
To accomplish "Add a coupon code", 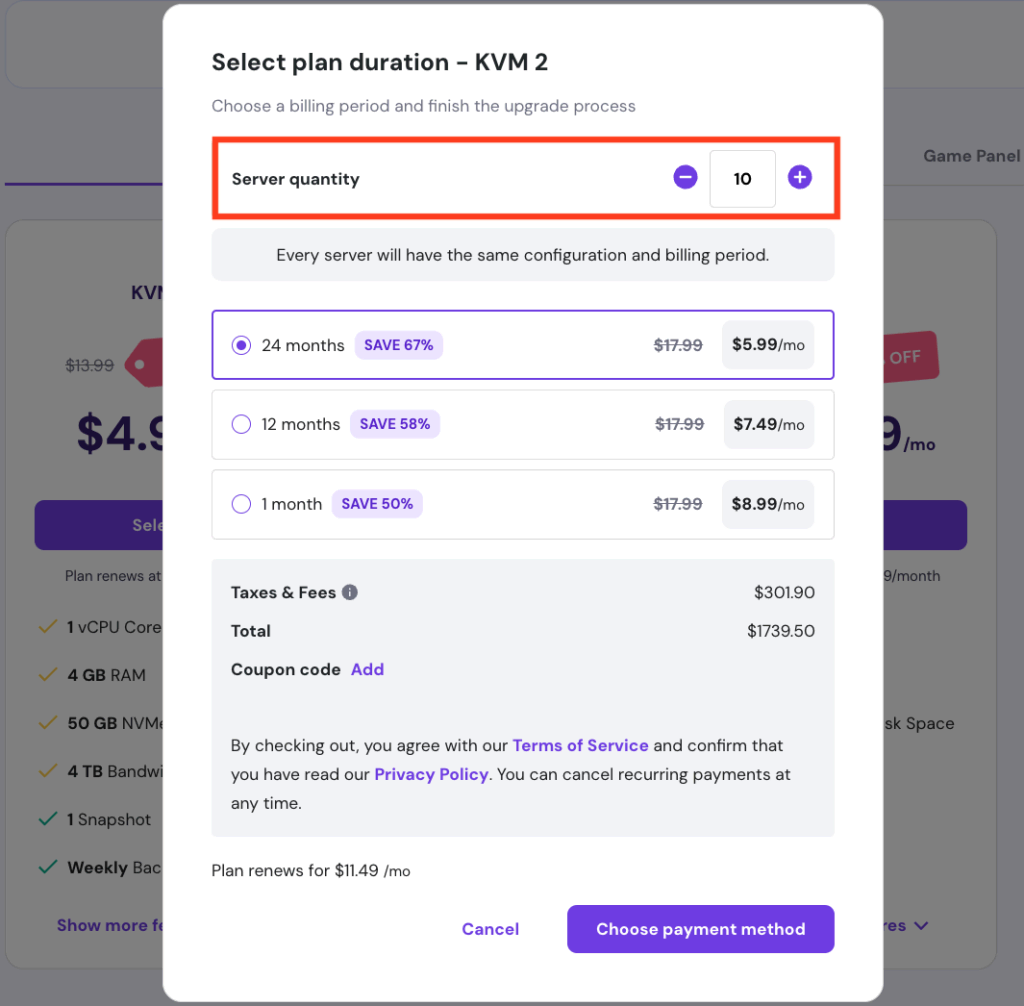I will pyautogui.click(x=367, y=669).
